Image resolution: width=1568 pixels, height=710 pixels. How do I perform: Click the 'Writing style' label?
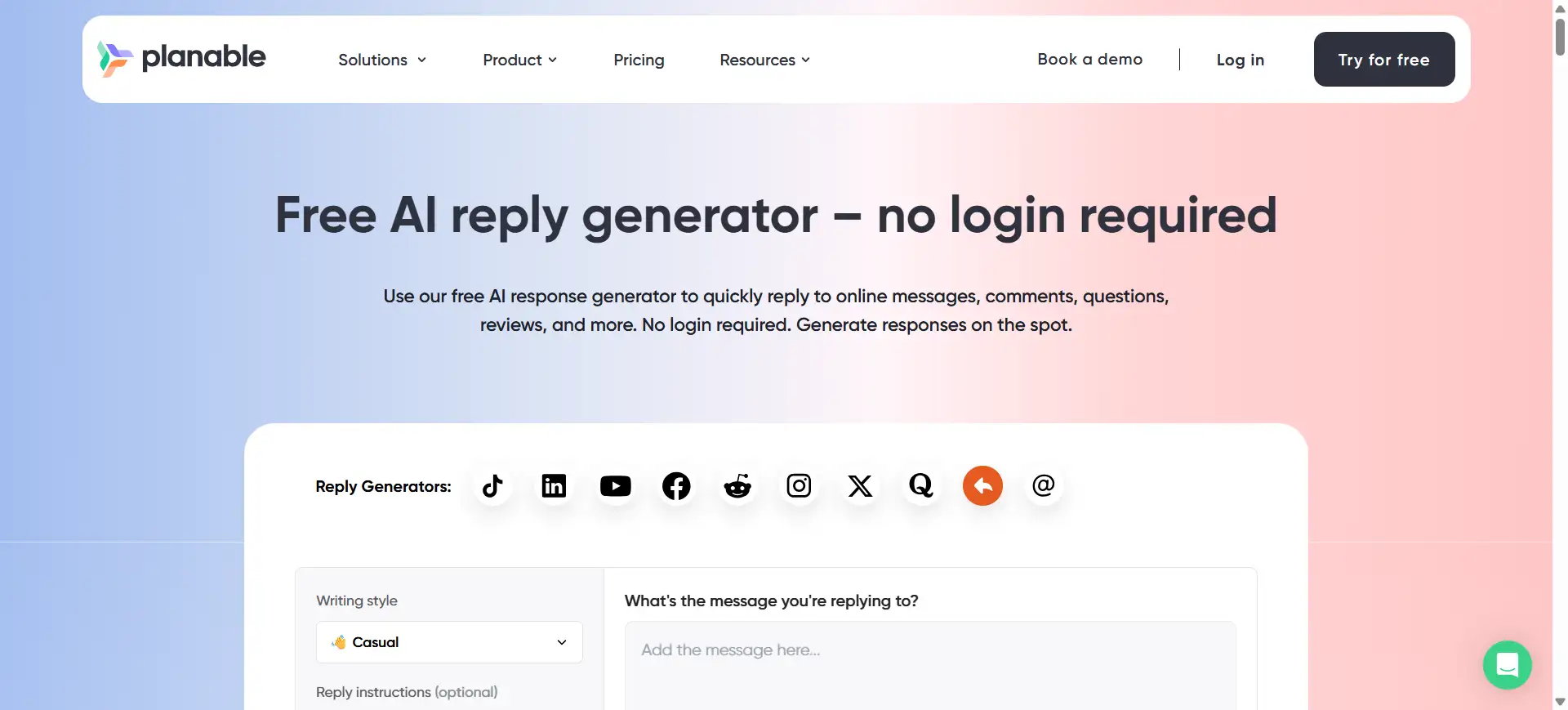[x=357, y=601]
